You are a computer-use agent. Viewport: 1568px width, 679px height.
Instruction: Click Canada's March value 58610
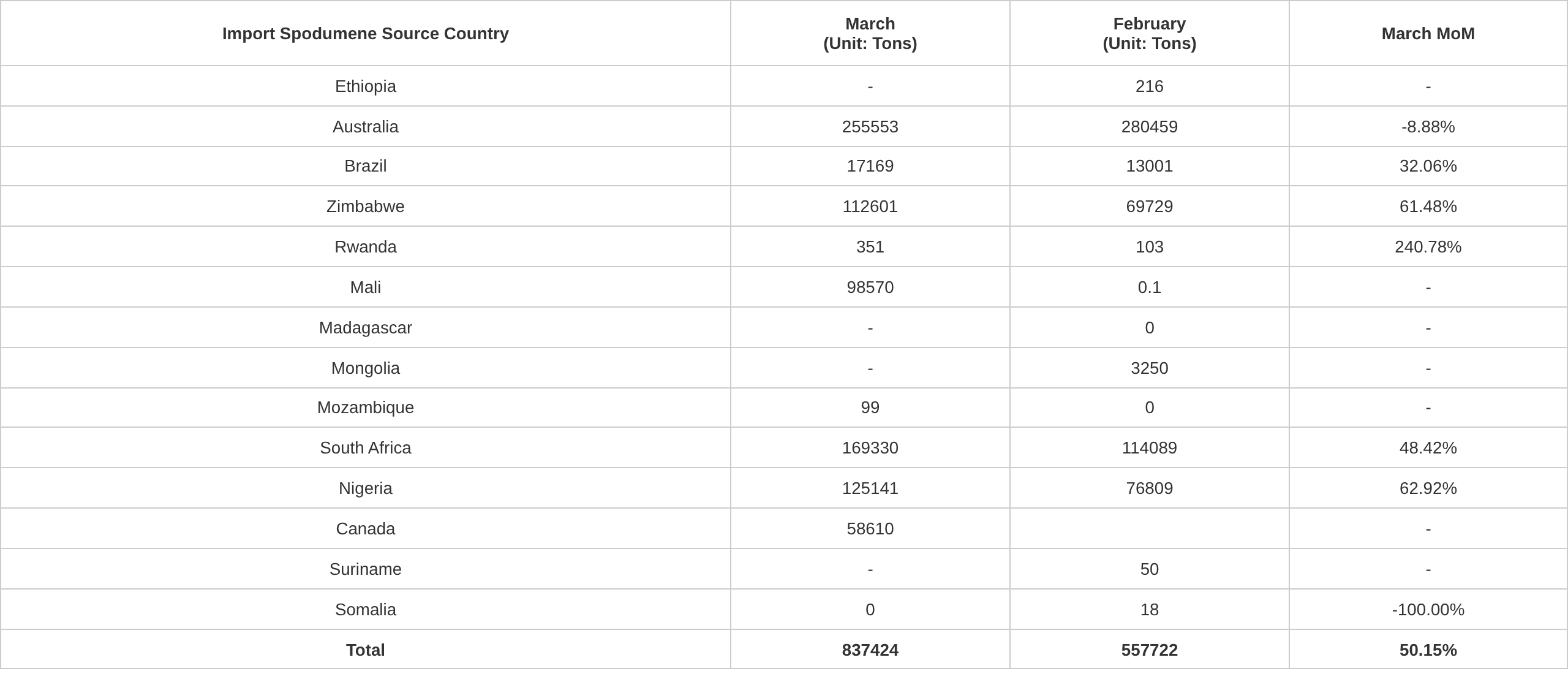coord(870,529)
